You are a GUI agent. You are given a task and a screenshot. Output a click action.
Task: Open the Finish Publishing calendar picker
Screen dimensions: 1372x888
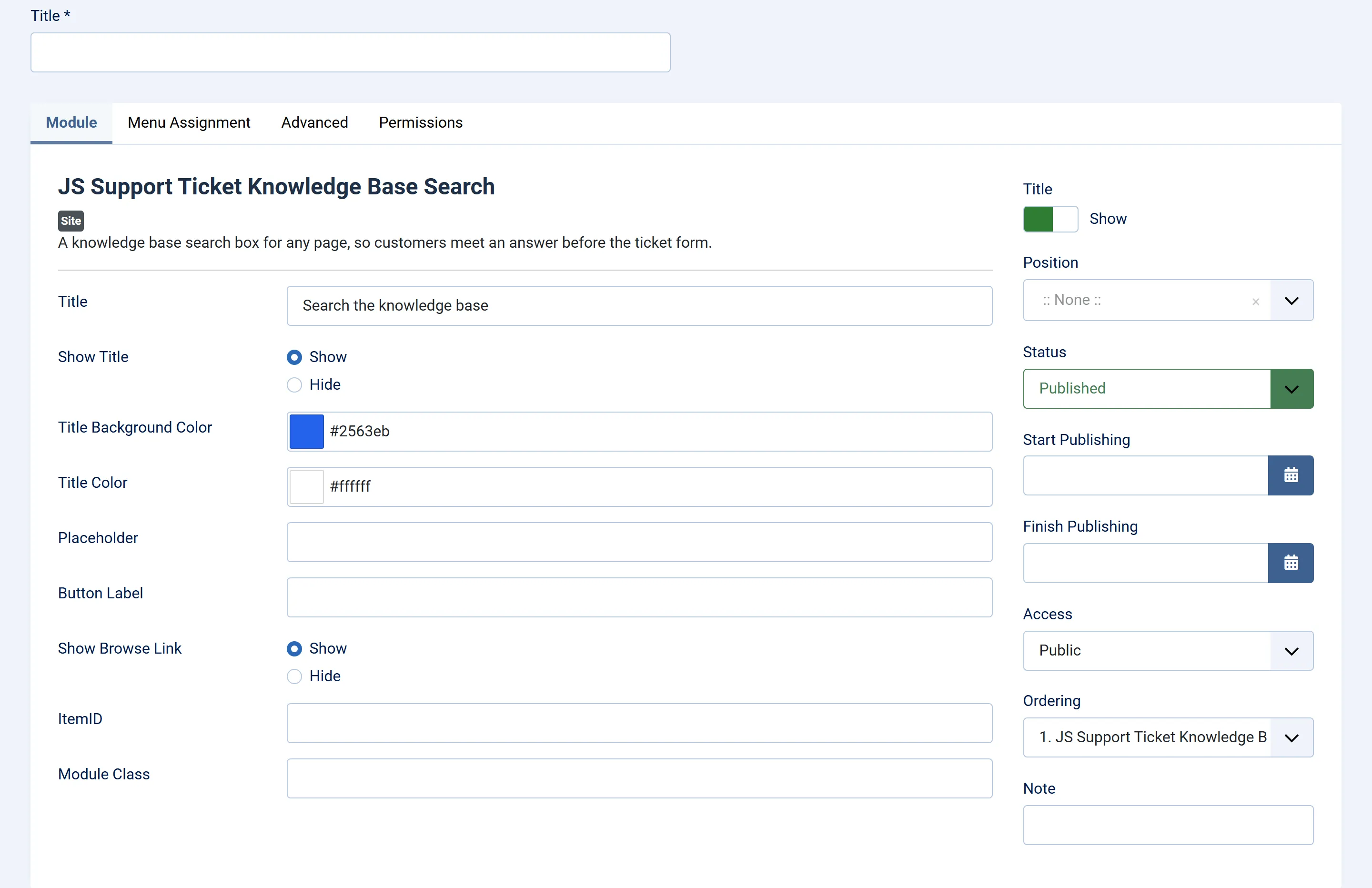tap(1290, 563)
